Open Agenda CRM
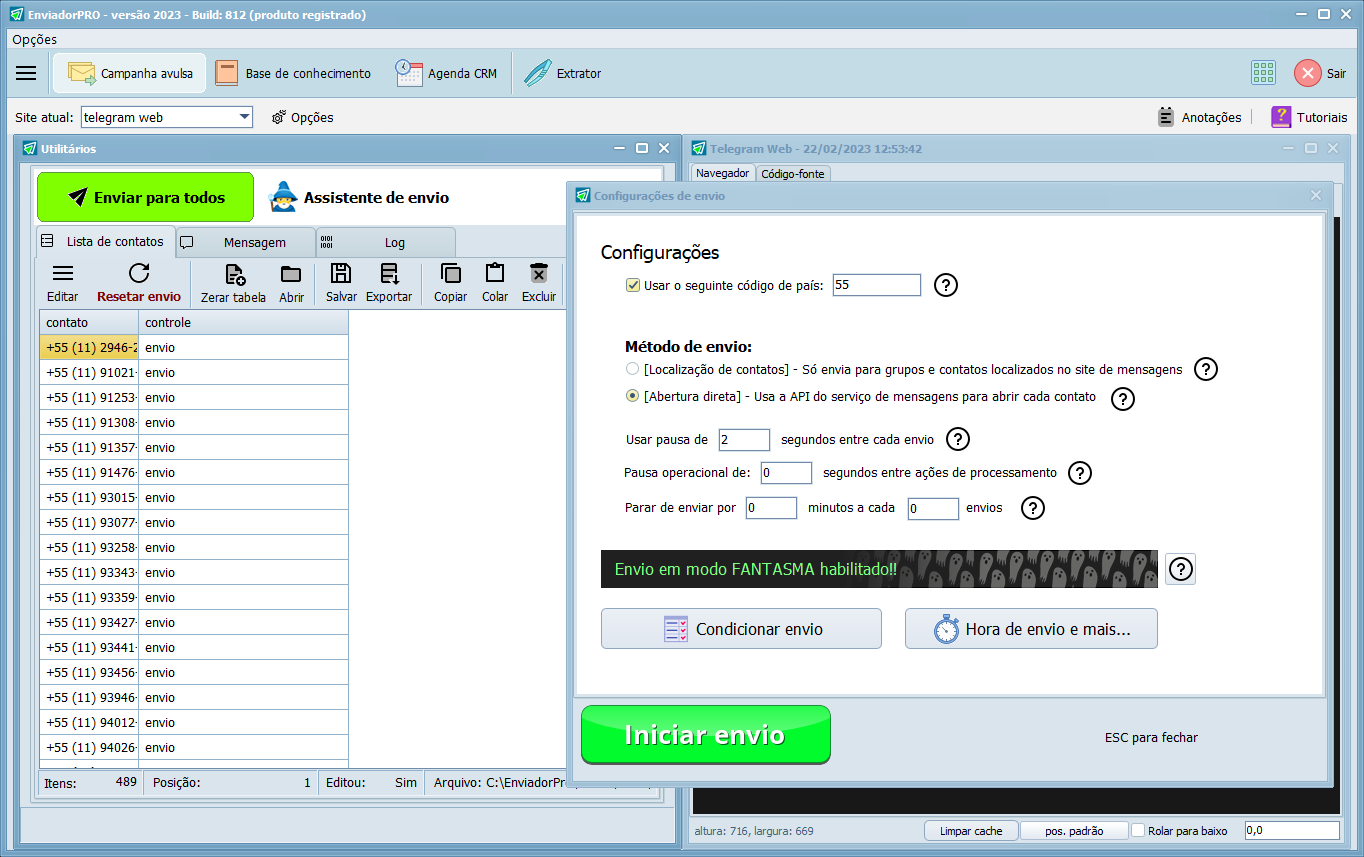The image size is (1364, 857). pos(446,73)
